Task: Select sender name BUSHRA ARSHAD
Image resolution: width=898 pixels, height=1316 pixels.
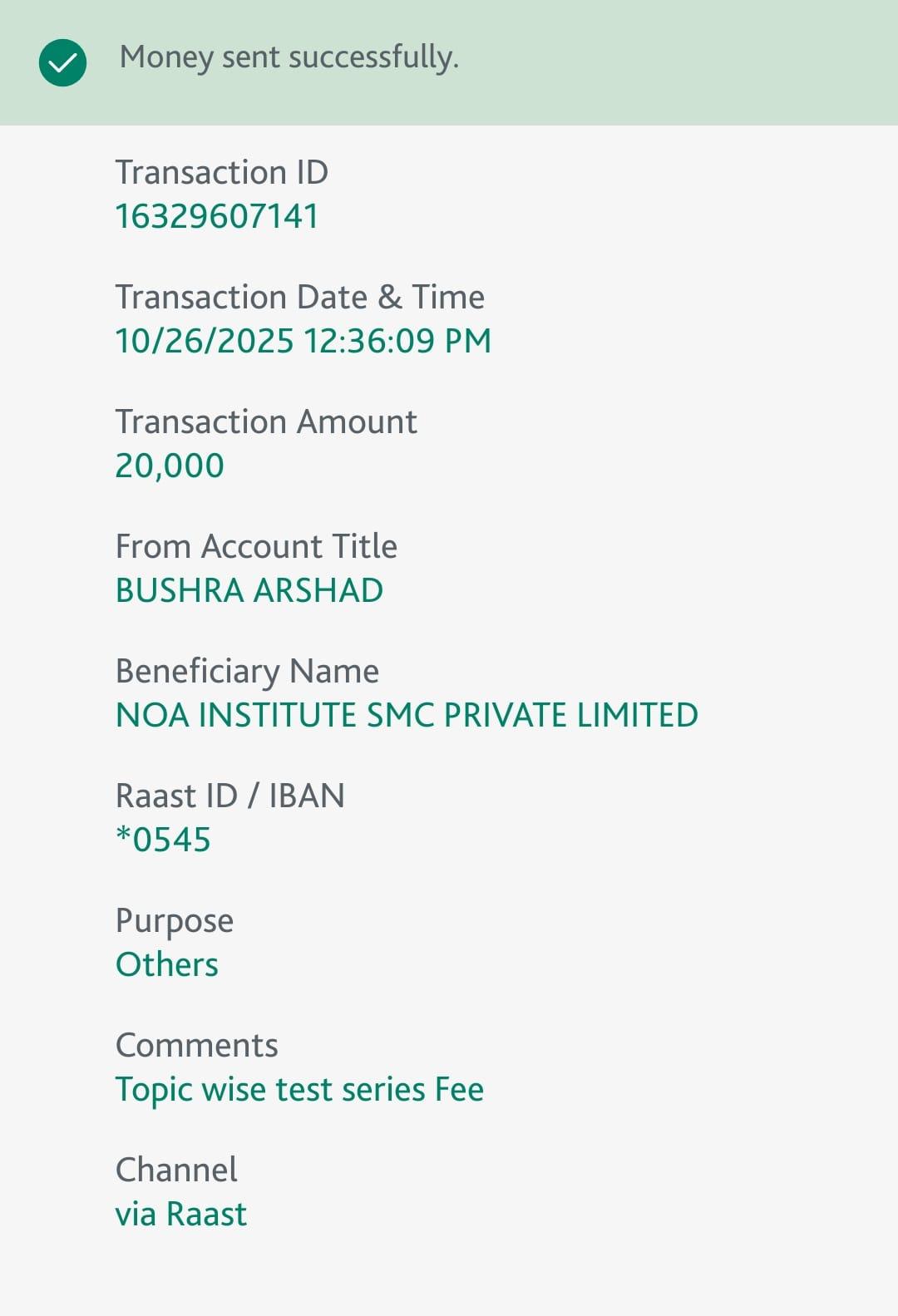Action: click(249, 590)
